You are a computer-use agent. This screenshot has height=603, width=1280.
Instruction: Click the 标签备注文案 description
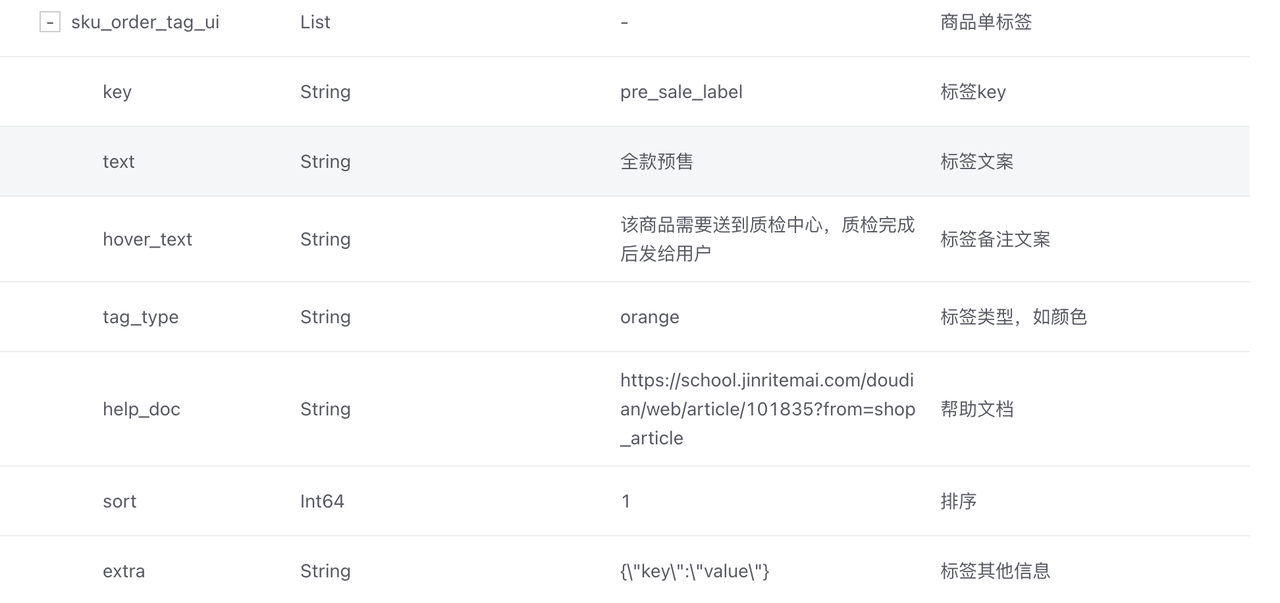[994, 239]
